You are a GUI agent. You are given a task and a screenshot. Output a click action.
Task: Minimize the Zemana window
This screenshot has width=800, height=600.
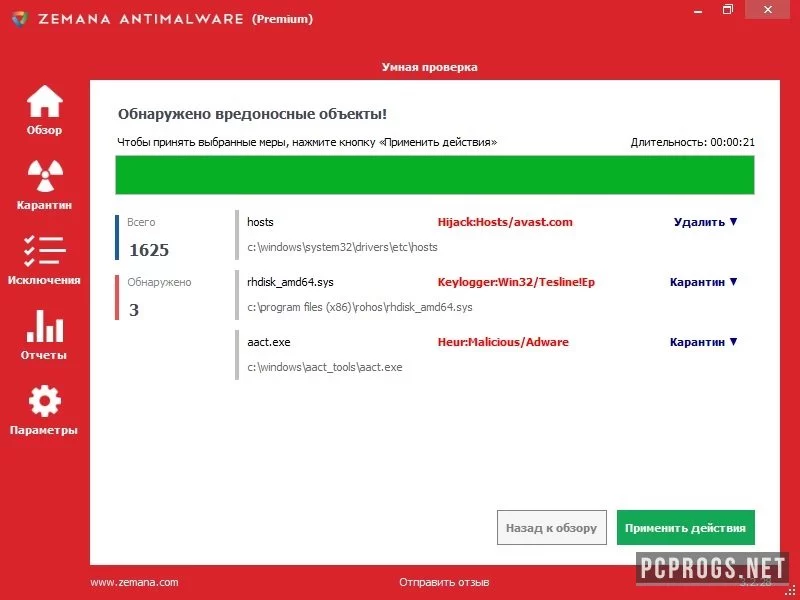point(698,10)
